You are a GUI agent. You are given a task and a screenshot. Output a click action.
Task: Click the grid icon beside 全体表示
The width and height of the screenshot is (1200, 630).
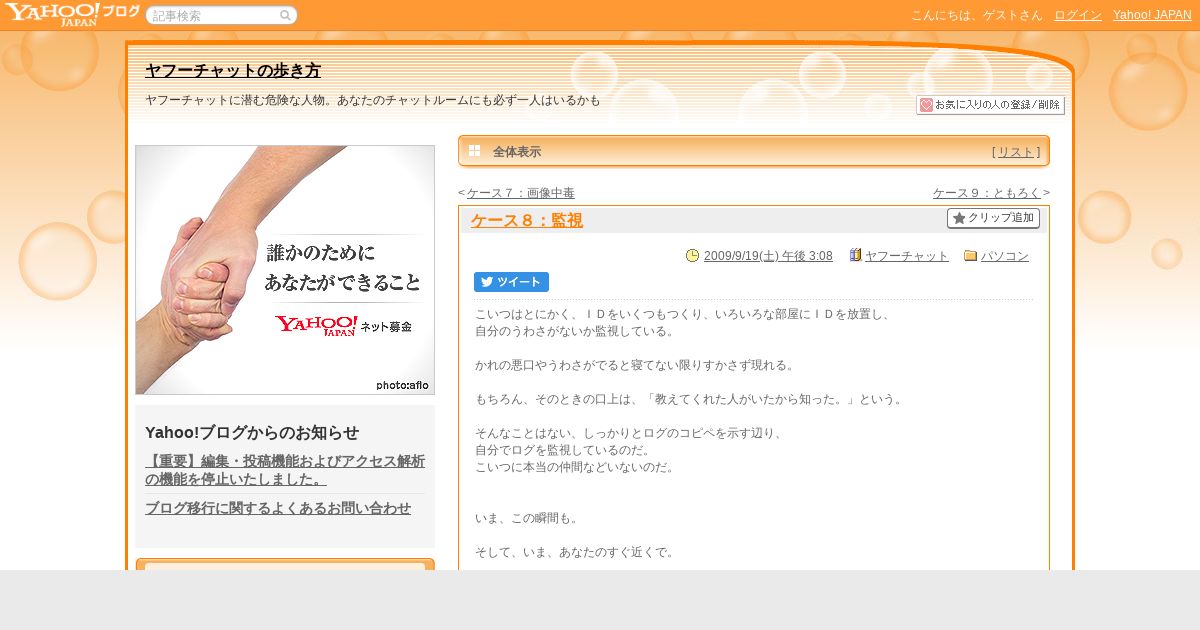click(x=475, y=151)
